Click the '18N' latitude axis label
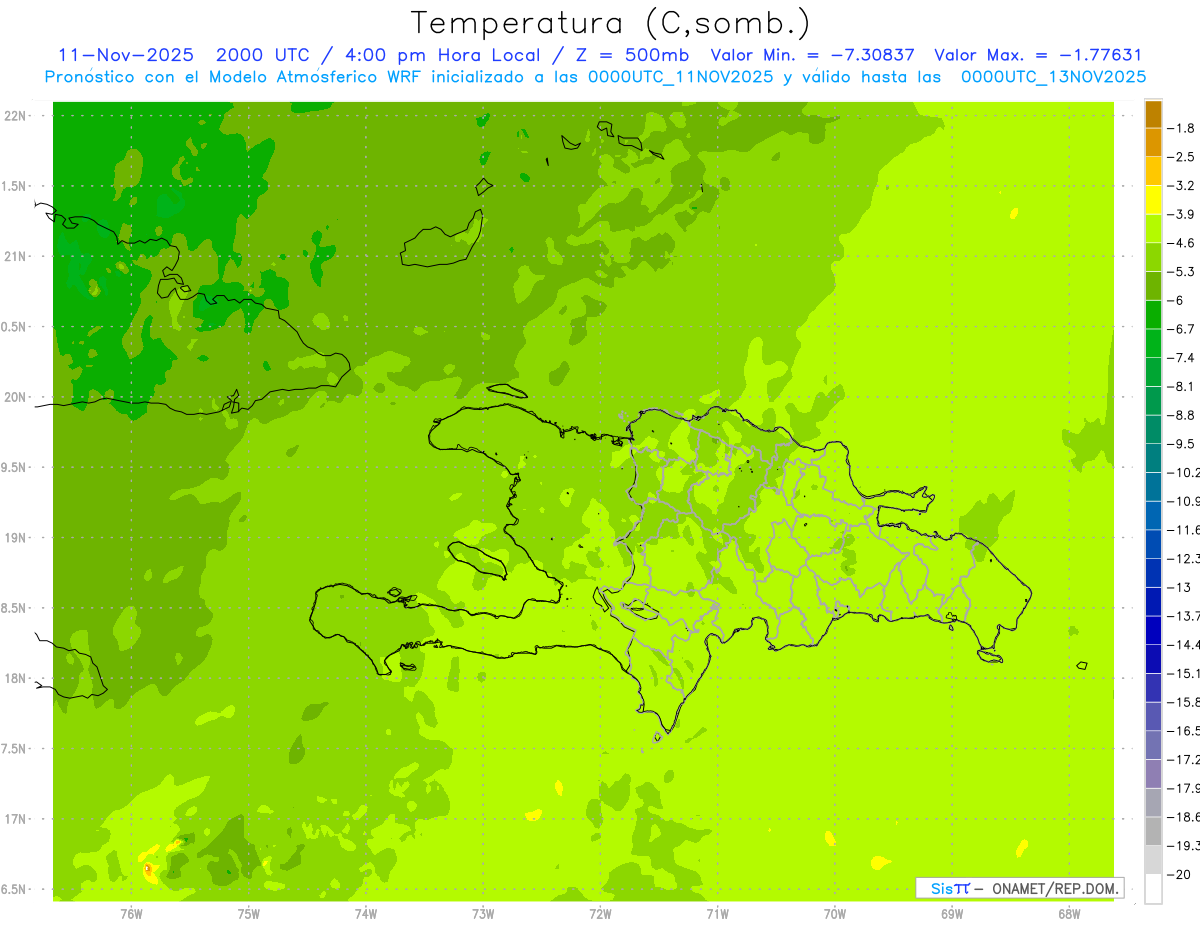This screenshot has width=1200, height=927. point(15,679)
